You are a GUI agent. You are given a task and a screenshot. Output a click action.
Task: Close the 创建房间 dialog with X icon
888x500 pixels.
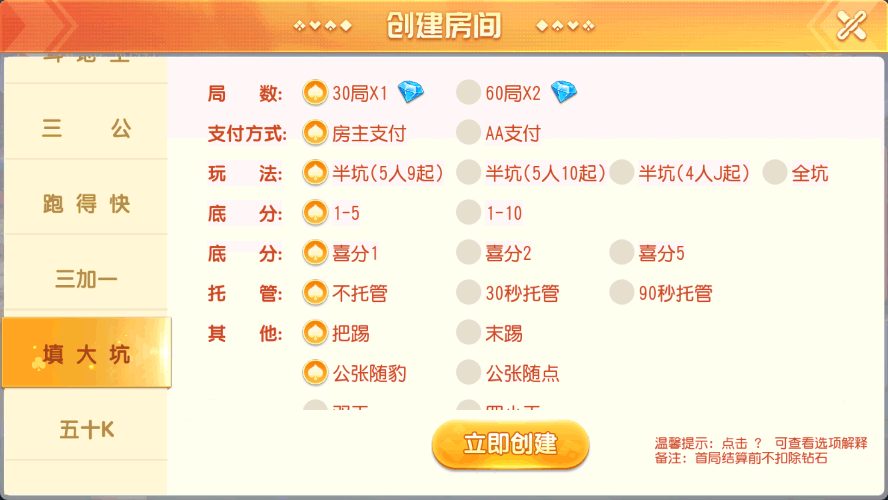(852, 25)
